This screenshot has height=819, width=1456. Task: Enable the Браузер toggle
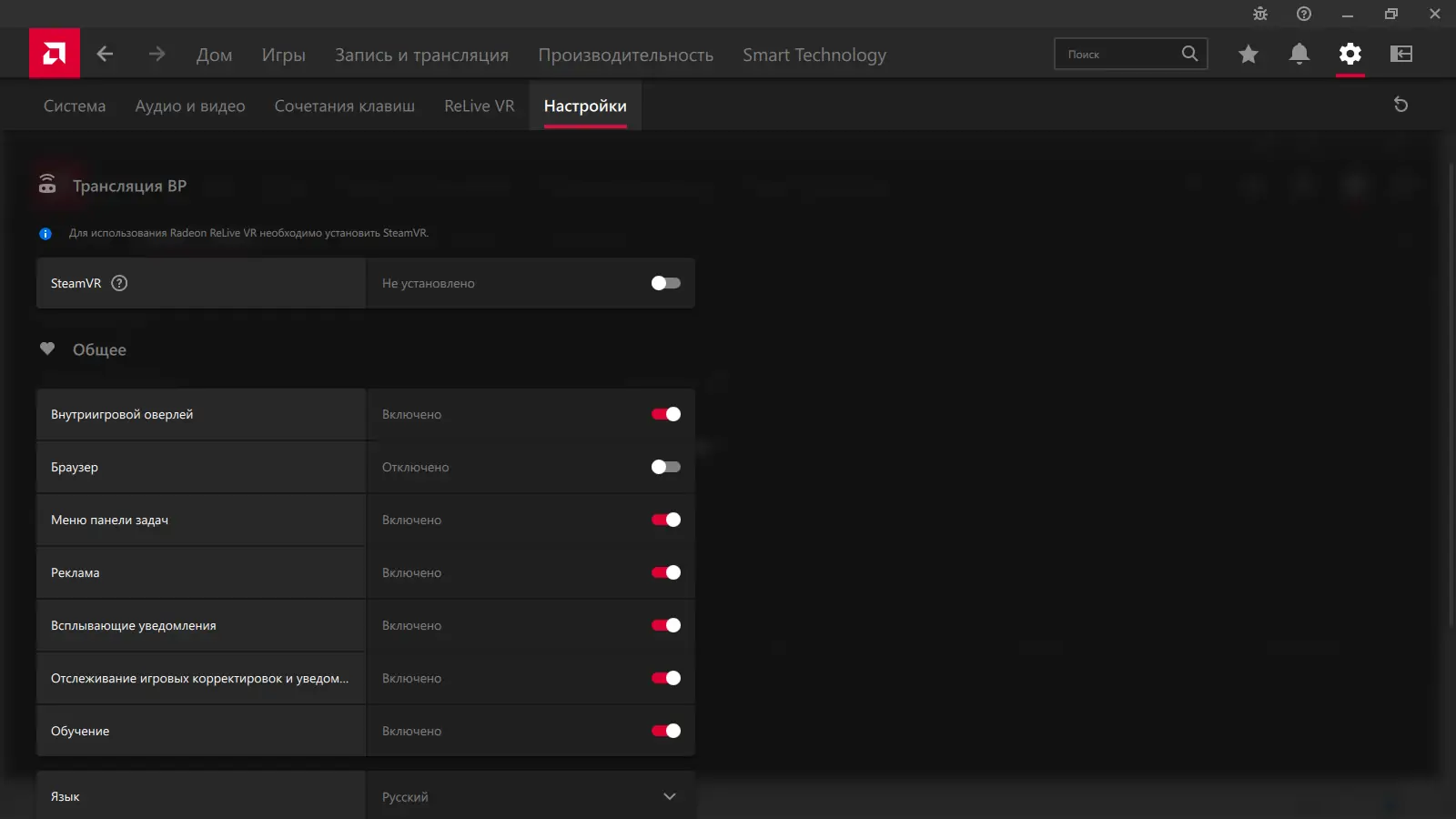[x=666, y=467]
